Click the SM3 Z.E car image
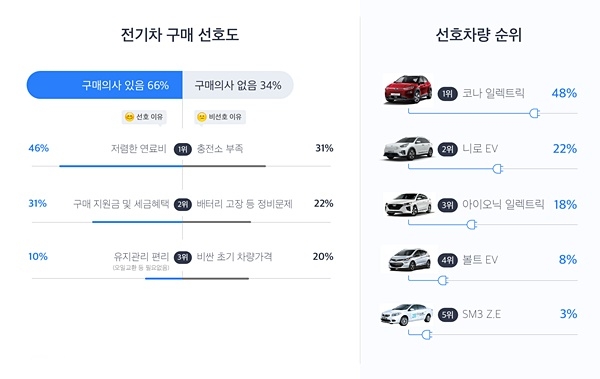600x379 pixels. pyautogui.click(x=407, y=315)
